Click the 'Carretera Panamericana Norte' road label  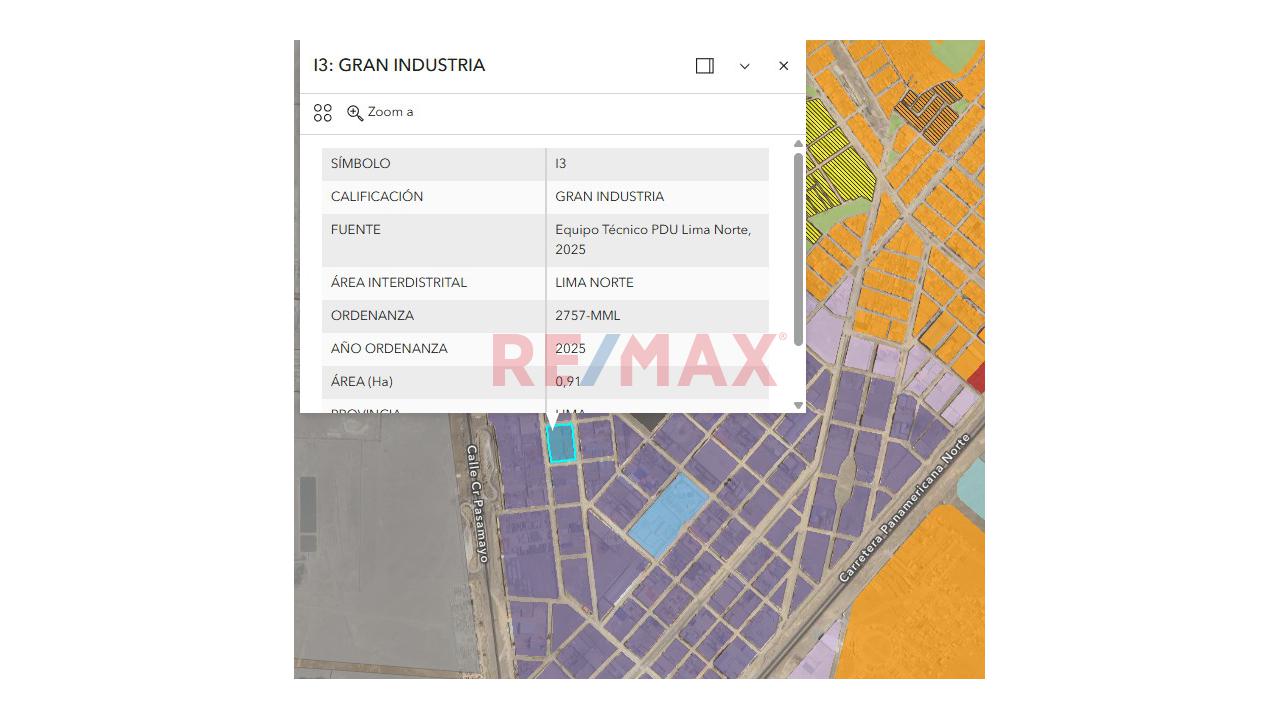(x=905, y=509)
